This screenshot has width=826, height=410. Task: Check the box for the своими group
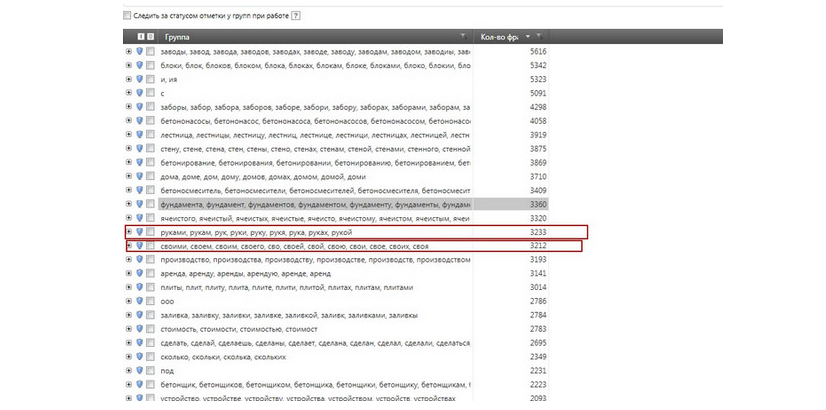150,245
